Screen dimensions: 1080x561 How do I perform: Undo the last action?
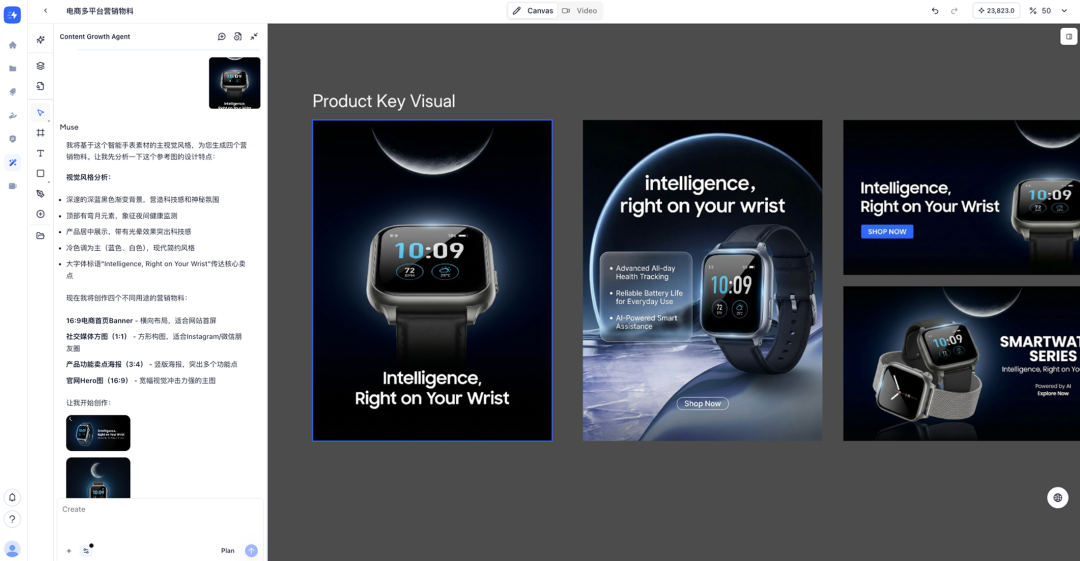pyautogui.click(x=935, y=10)
